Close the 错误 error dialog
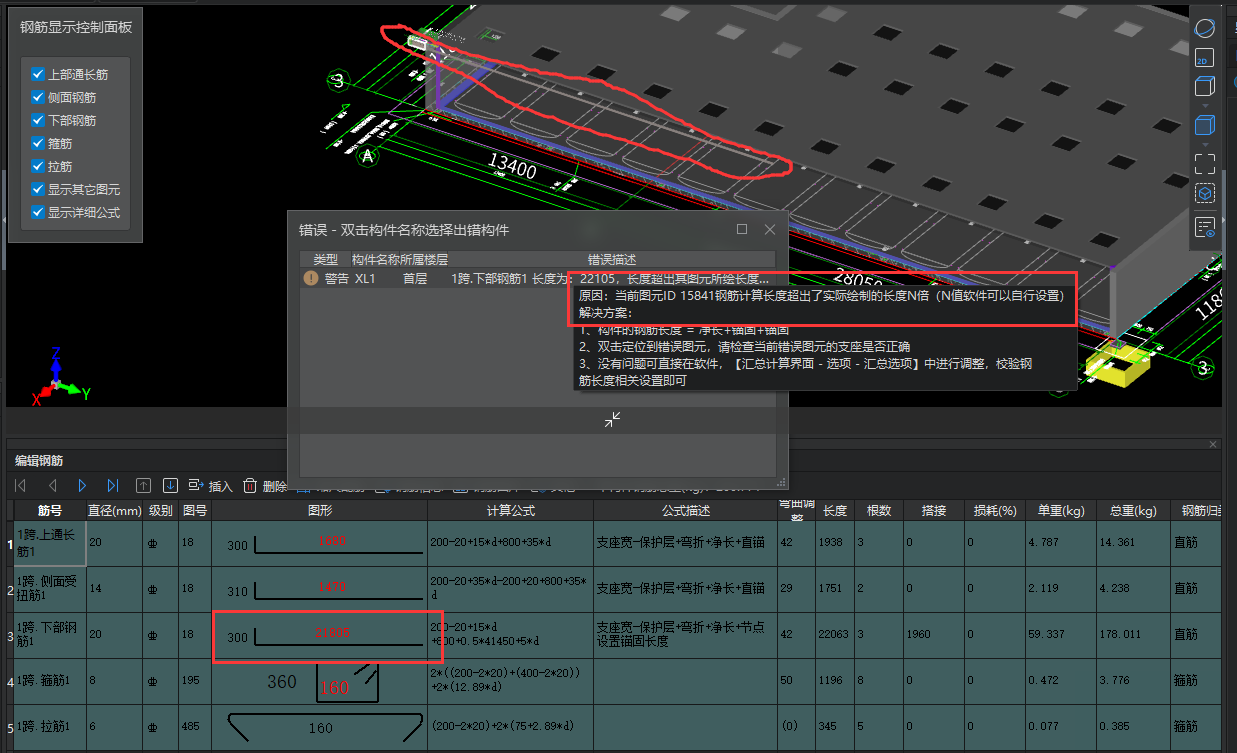The image size is (1237, 753). [x=770, y=229]
